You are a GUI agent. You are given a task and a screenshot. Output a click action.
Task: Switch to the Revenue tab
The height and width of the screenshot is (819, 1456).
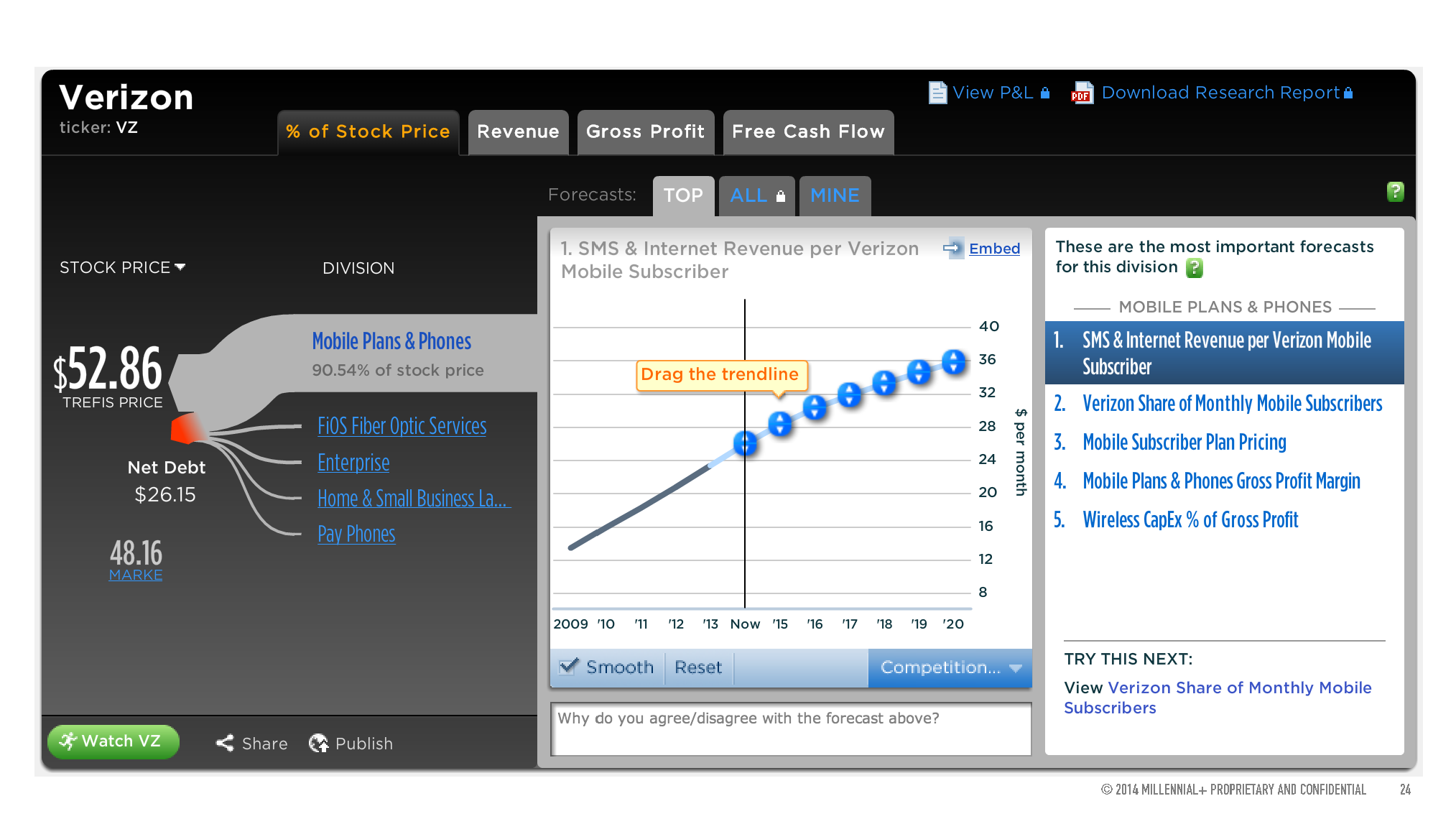518,131
